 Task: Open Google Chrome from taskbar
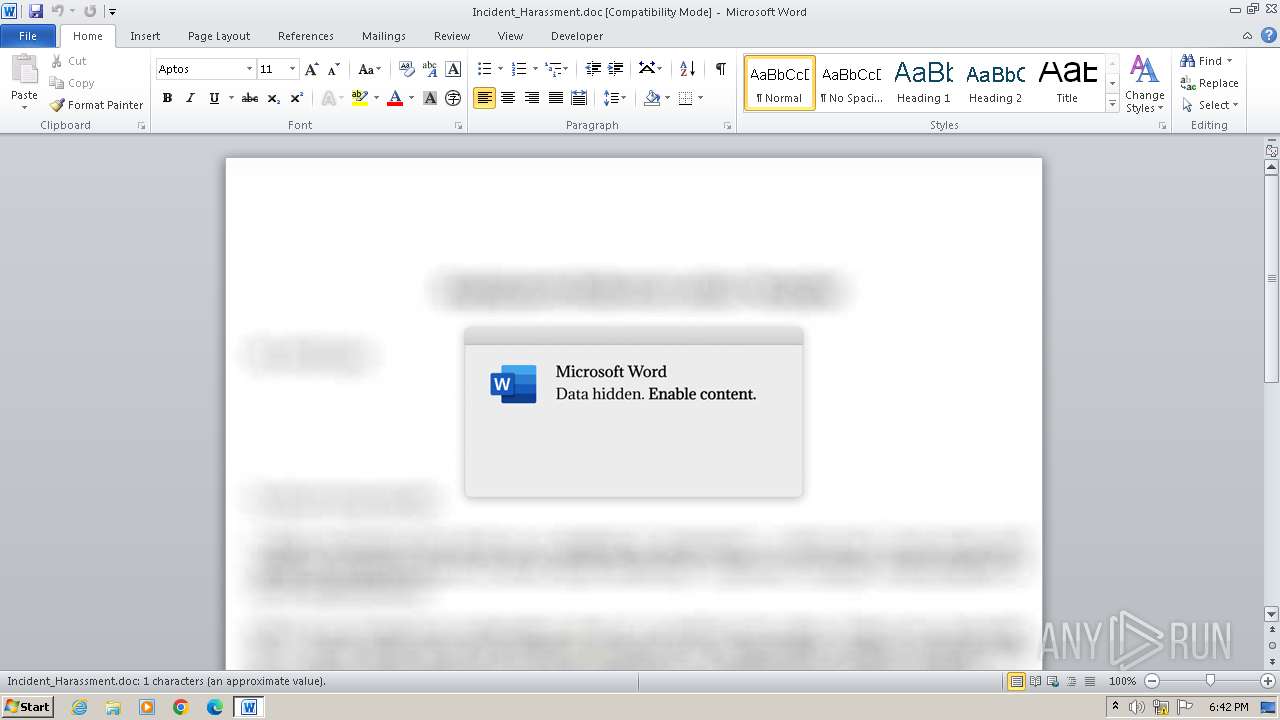[181, 707]
